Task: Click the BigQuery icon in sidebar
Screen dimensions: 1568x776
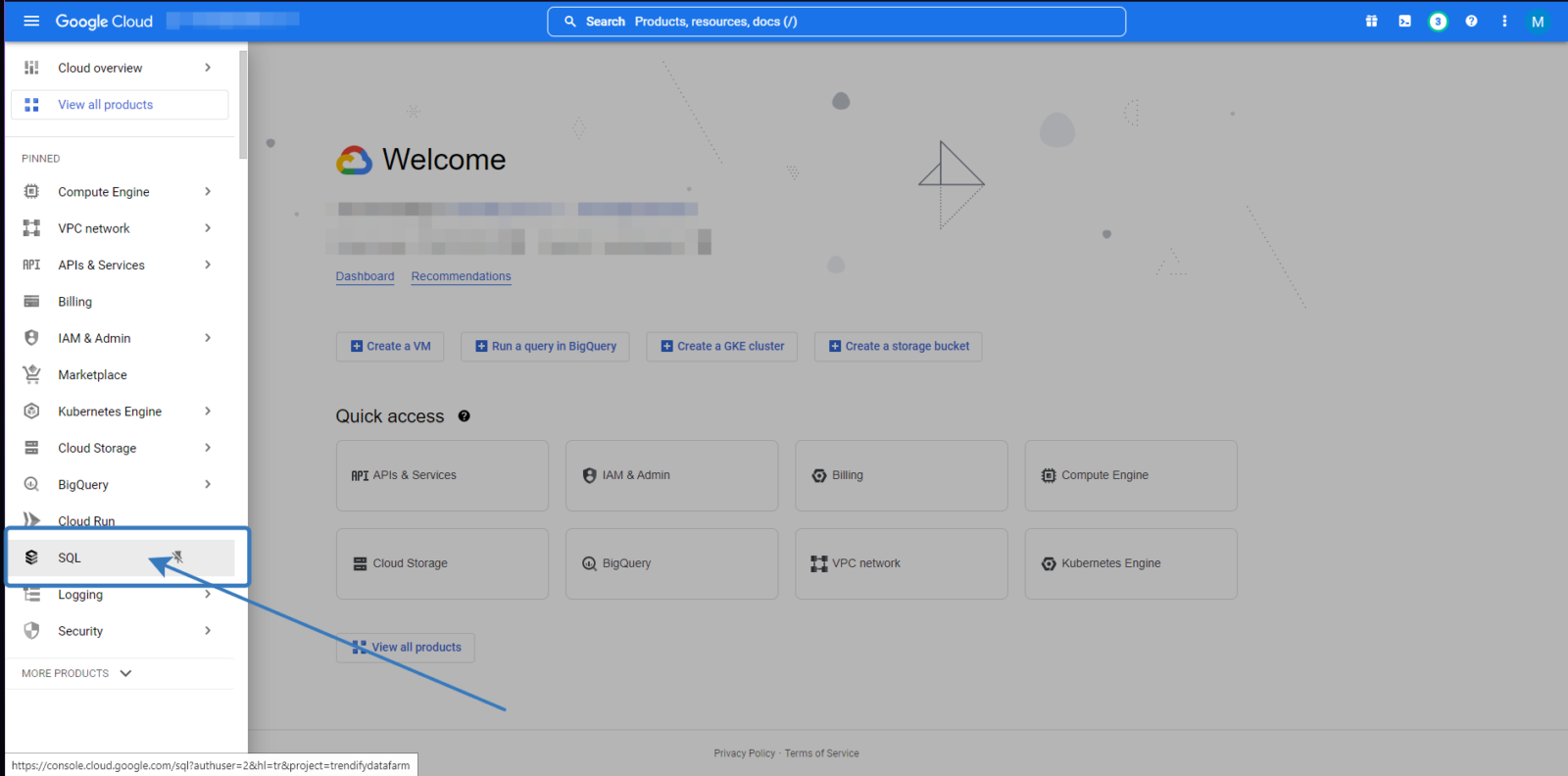Action: (31, 484)
